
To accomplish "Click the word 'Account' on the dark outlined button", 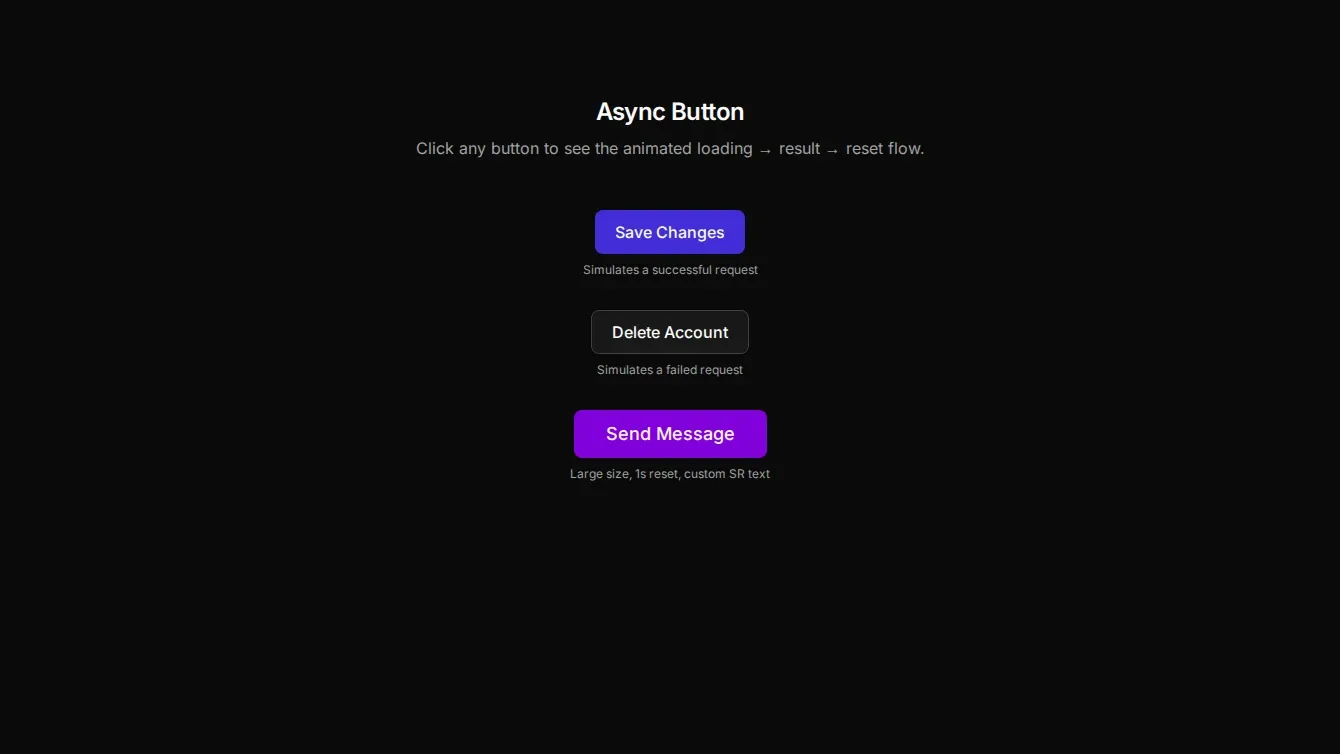I will point(697,333).
